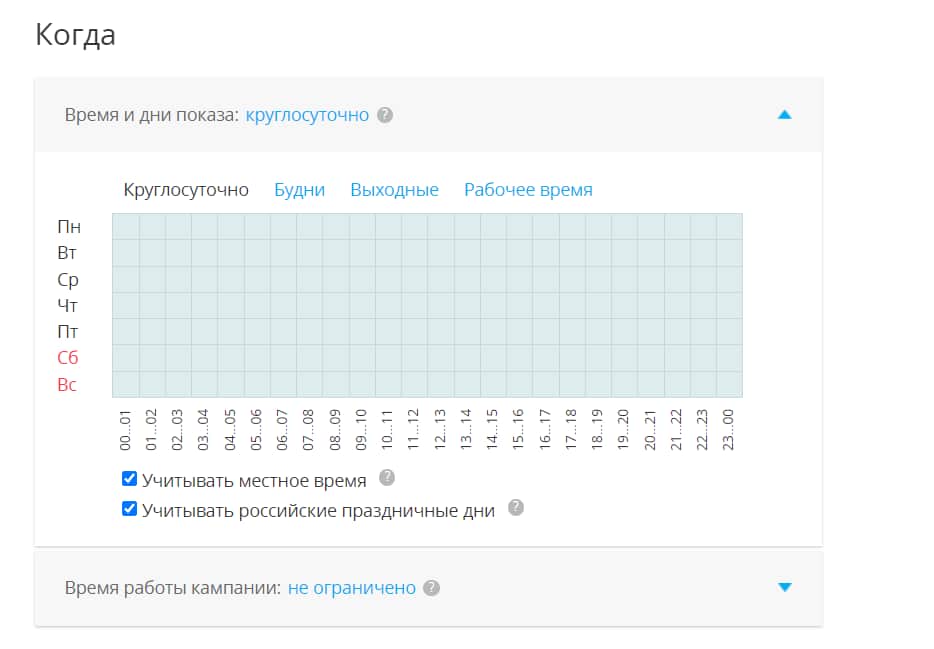Click the 06...07 hour column label
This screenshot has width=934, height=649.
[282, 430]
